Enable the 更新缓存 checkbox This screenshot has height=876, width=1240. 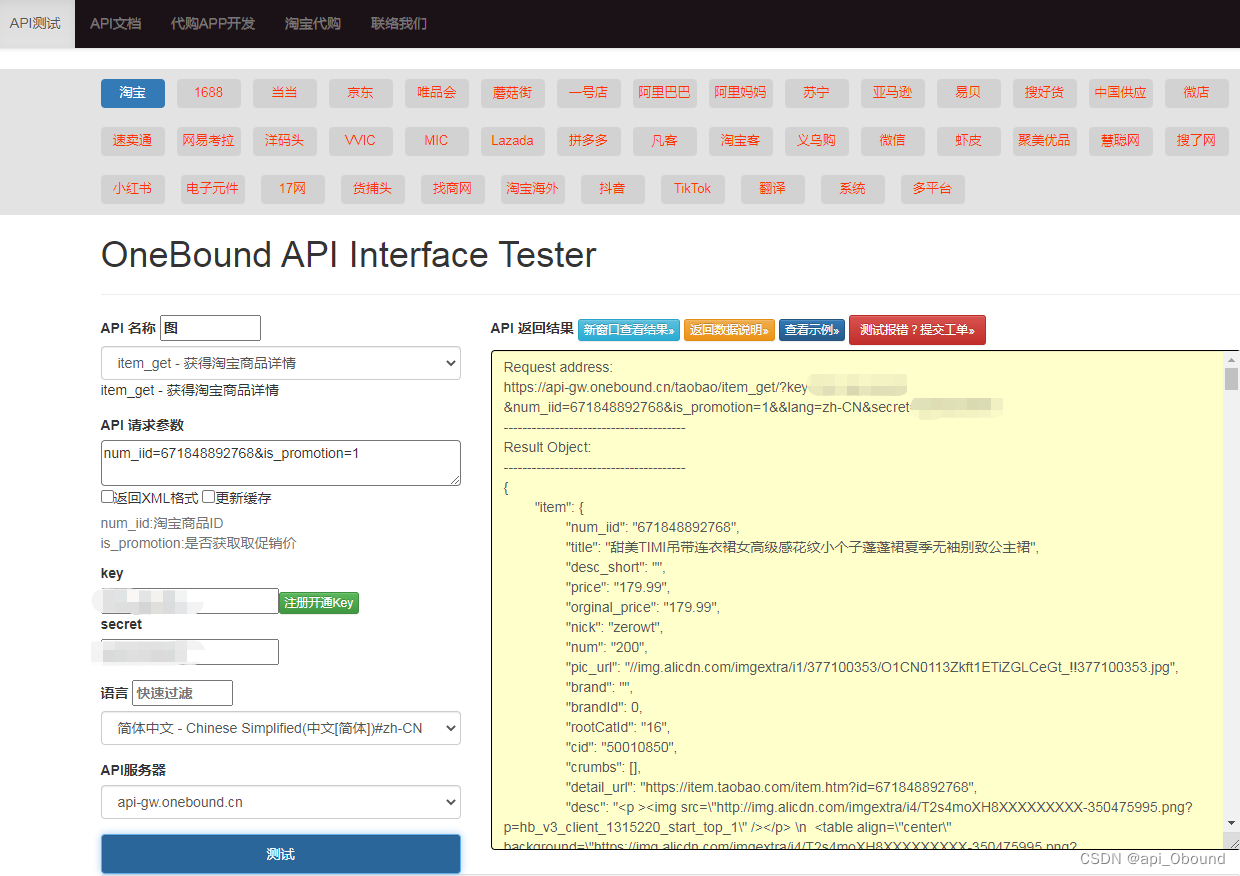tap(209, 497)
